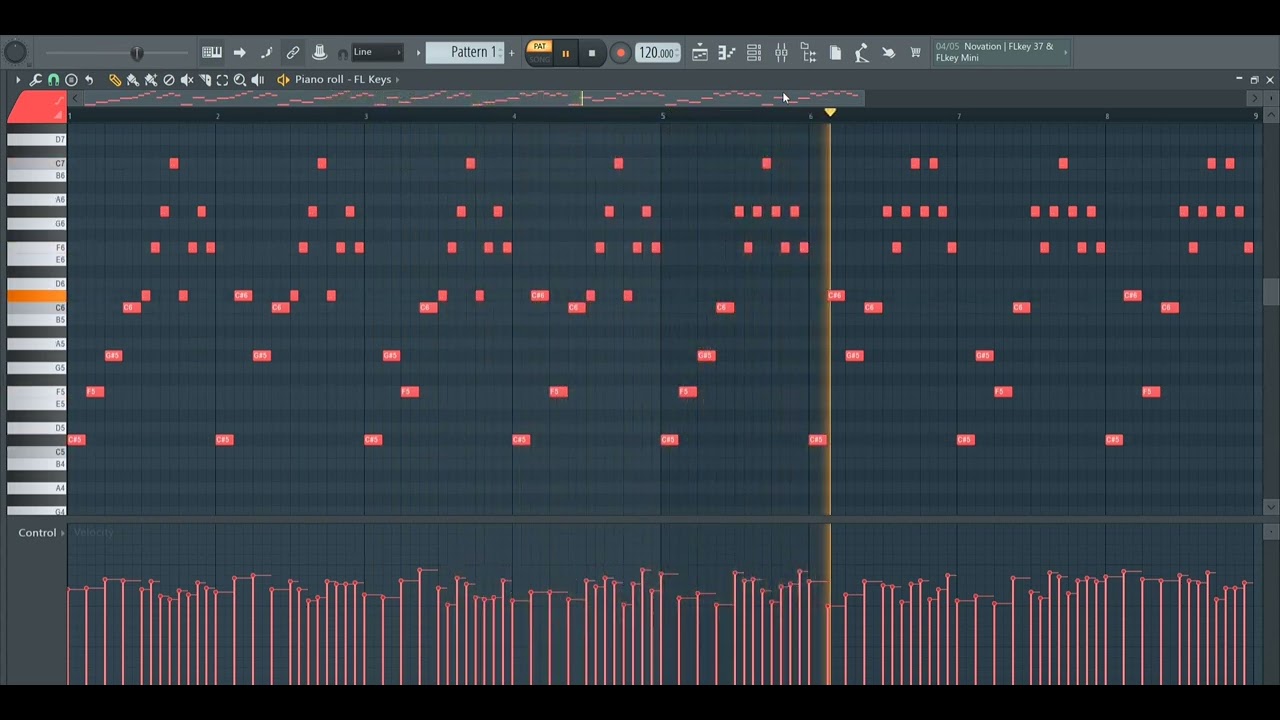
Task: Toggle typing keyboard to piano
Action: (212, 52)
